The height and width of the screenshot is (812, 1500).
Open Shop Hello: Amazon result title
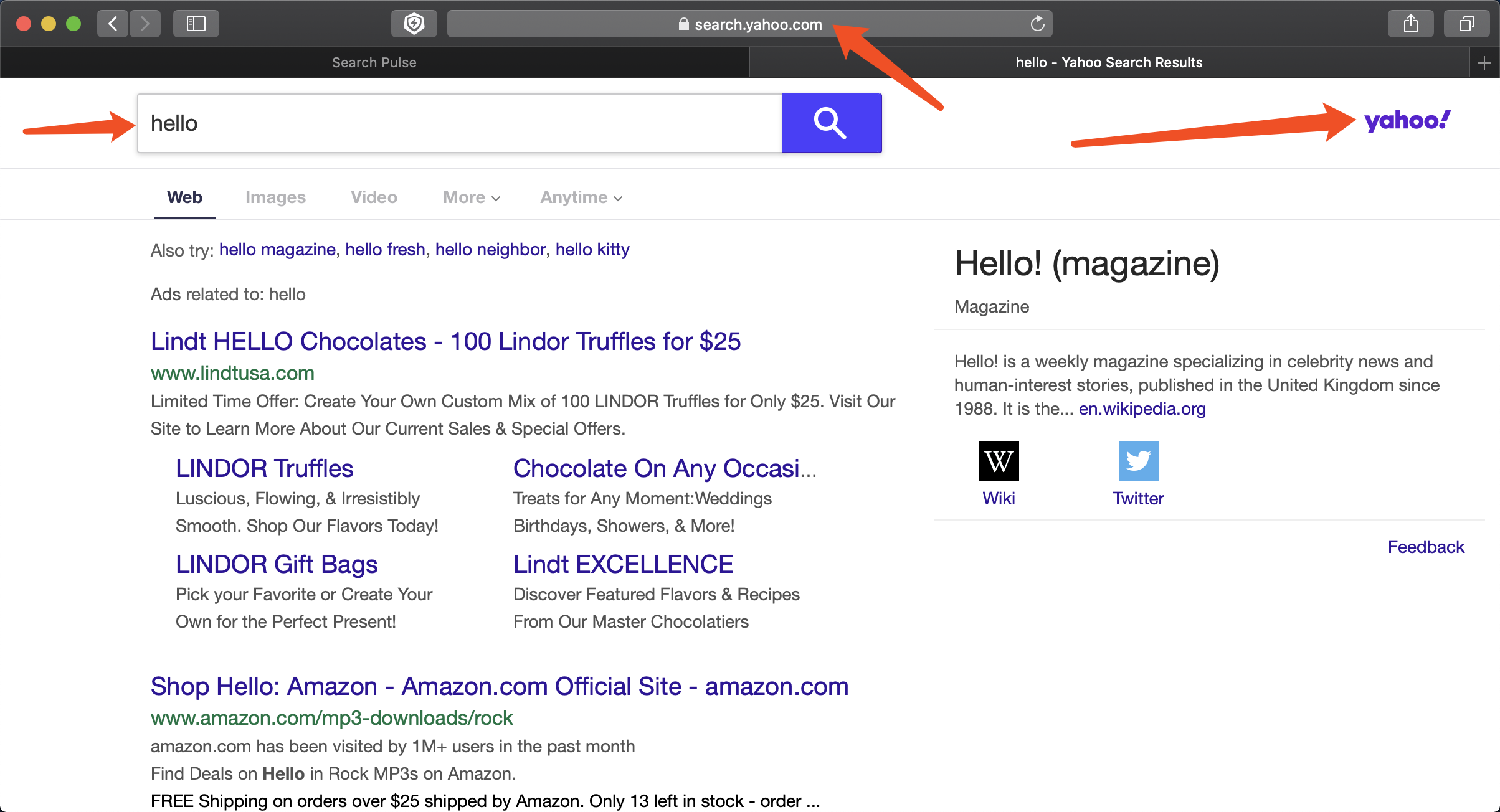pos(500,686)
